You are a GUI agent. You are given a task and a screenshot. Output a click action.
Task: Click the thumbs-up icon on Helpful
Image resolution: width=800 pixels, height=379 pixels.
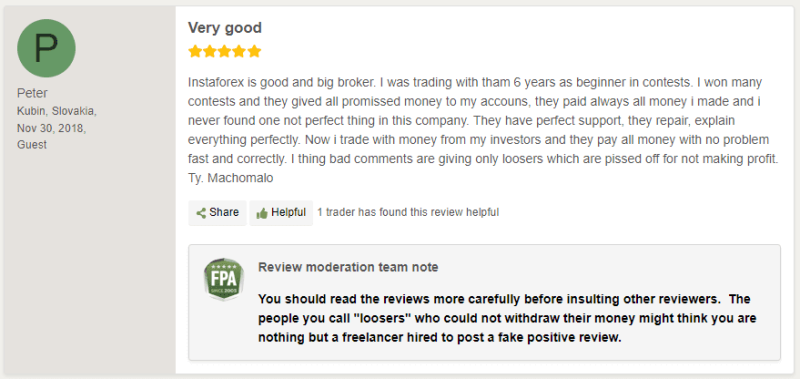click(x=262, y=213)
